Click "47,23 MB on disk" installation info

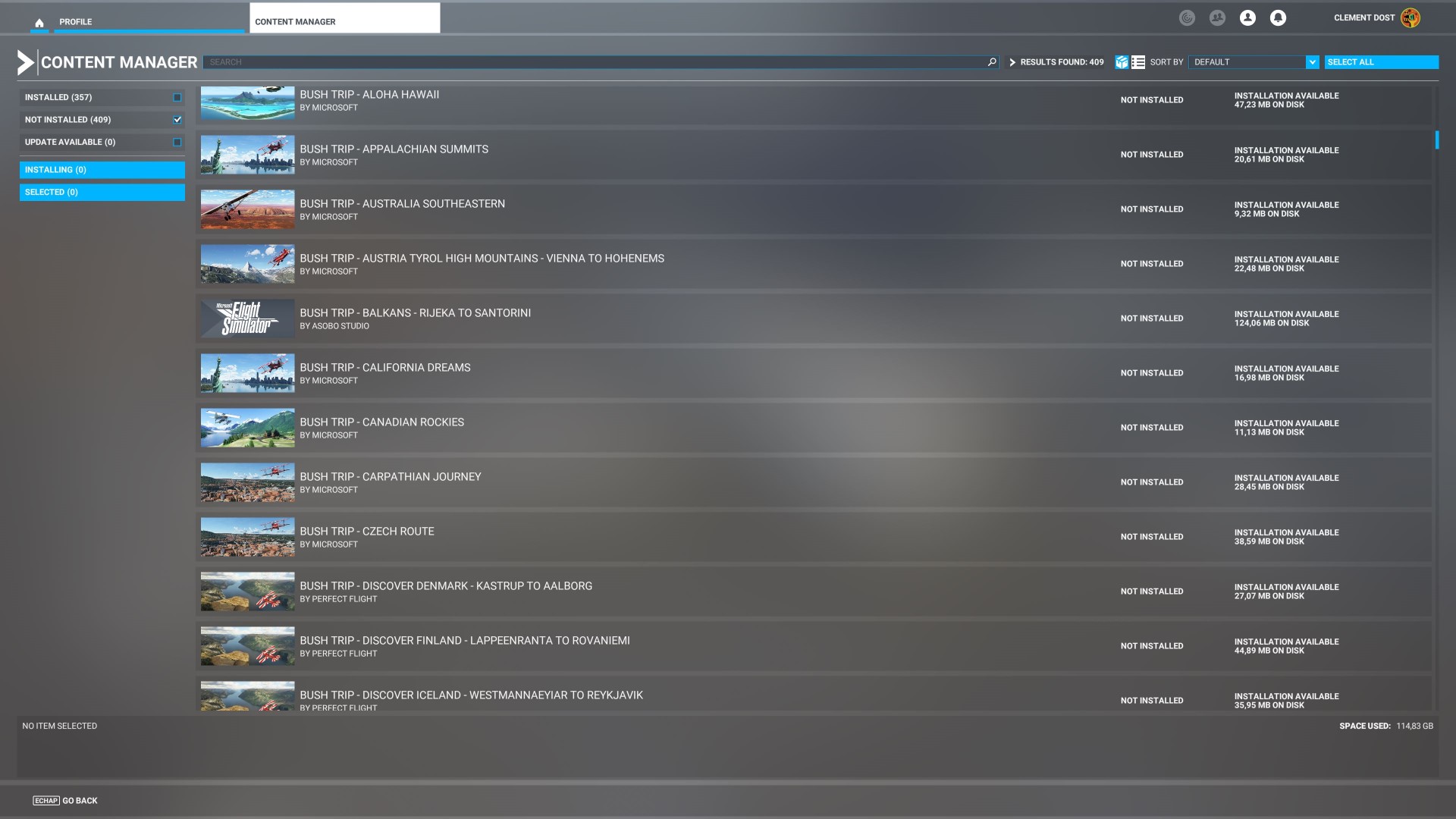point(1269,105)
